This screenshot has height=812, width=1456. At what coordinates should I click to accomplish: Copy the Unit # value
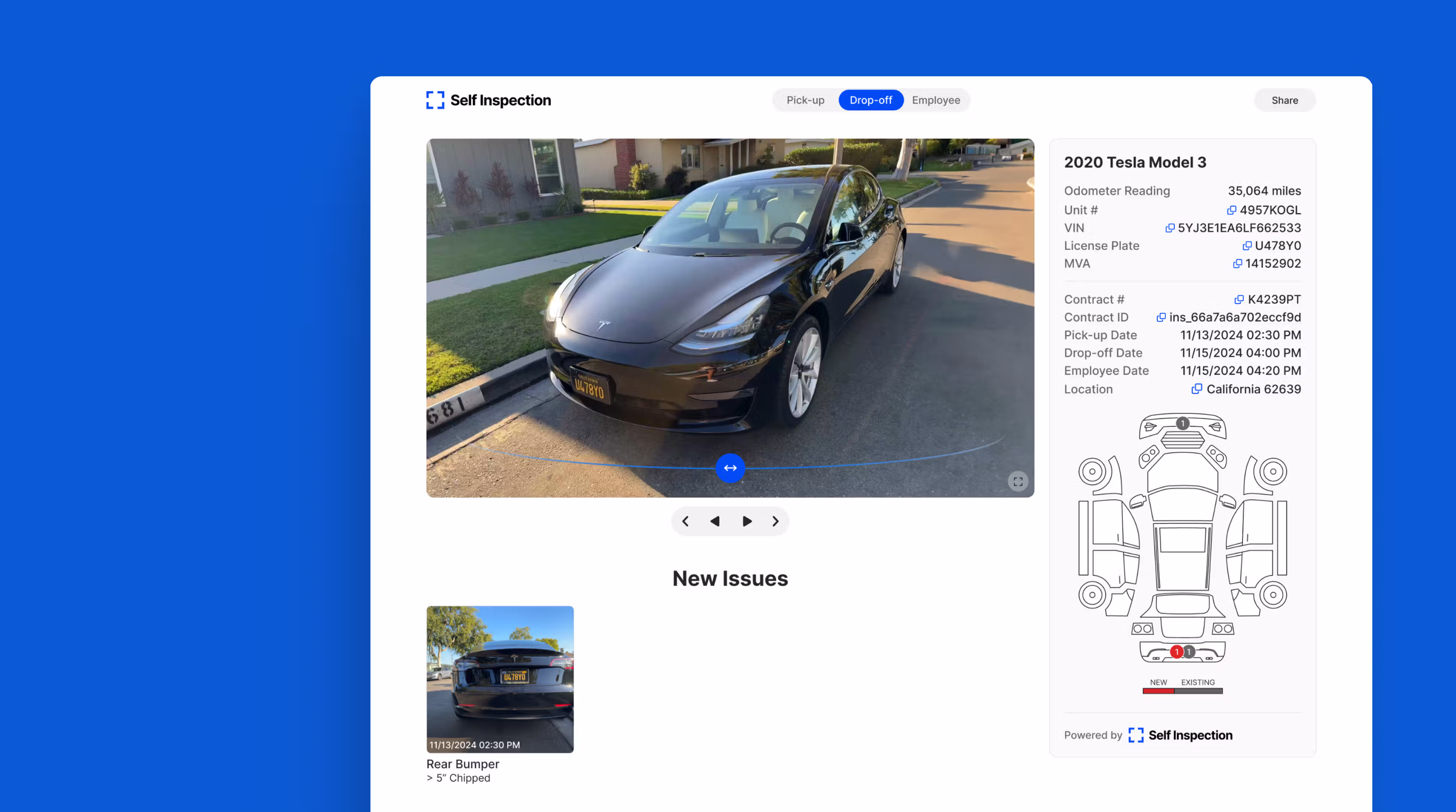pyautogui.click(x=1231, y=210)
